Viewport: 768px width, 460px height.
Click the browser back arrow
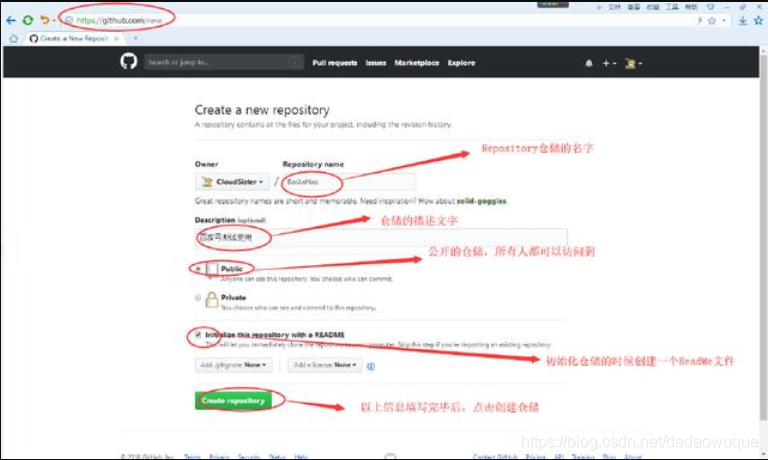11,20
